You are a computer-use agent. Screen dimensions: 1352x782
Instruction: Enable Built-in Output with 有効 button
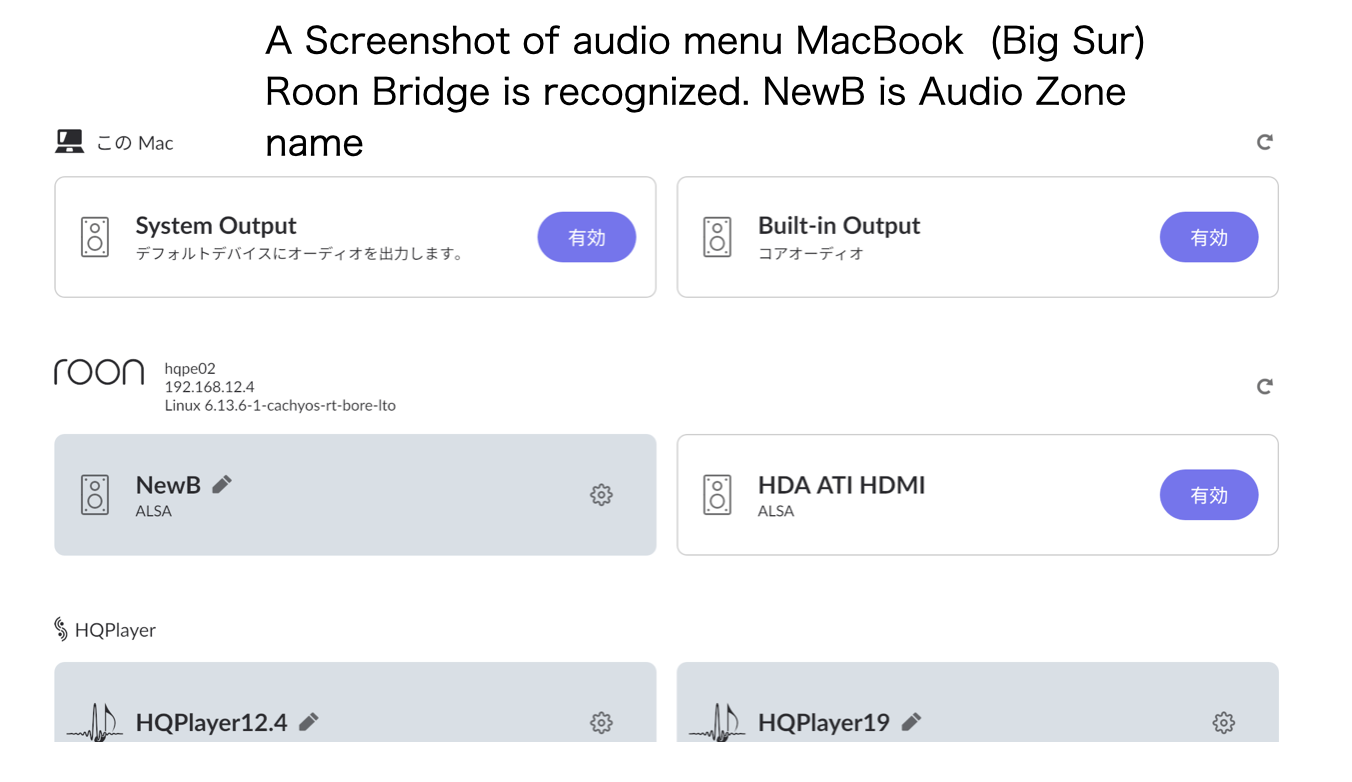[x=1209, y=237]
